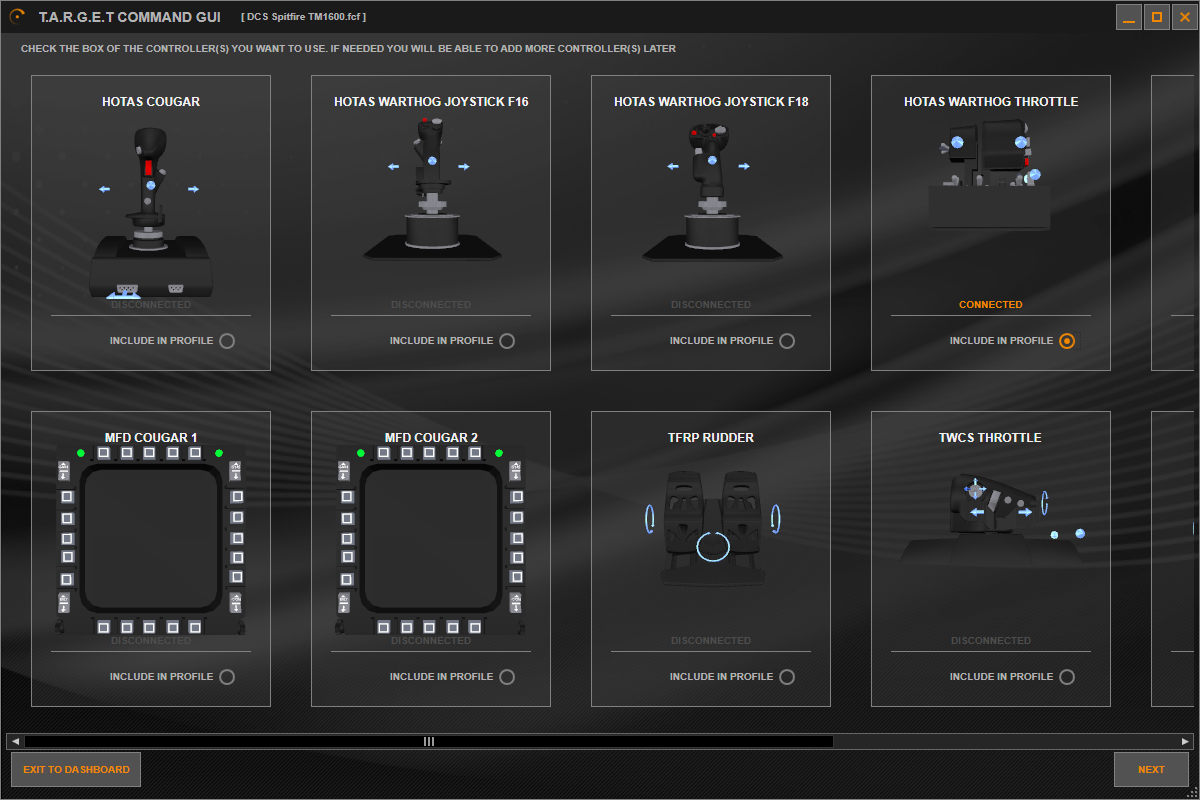
Task: Click DISCONNECTED status under TFRP Rudder
Action: 711,641
